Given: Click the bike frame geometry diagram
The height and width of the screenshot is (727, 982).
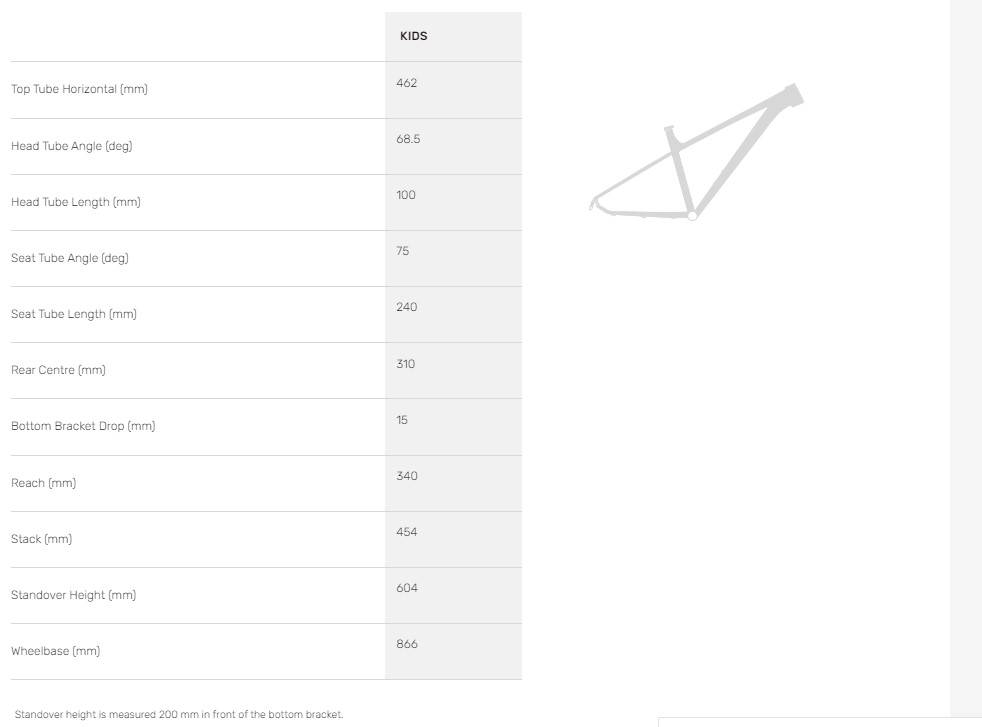Looking at the screenshot, I should click(697, 153).
